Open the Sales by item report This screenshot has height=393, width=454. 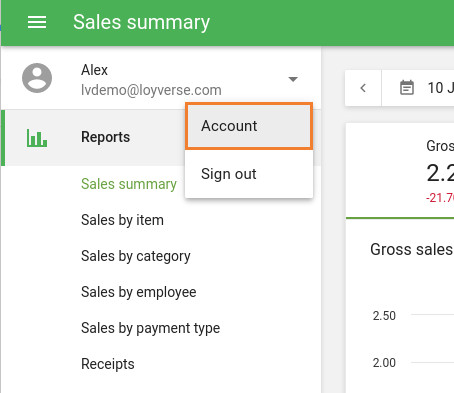pyautogui.click(x=122, y=220)
